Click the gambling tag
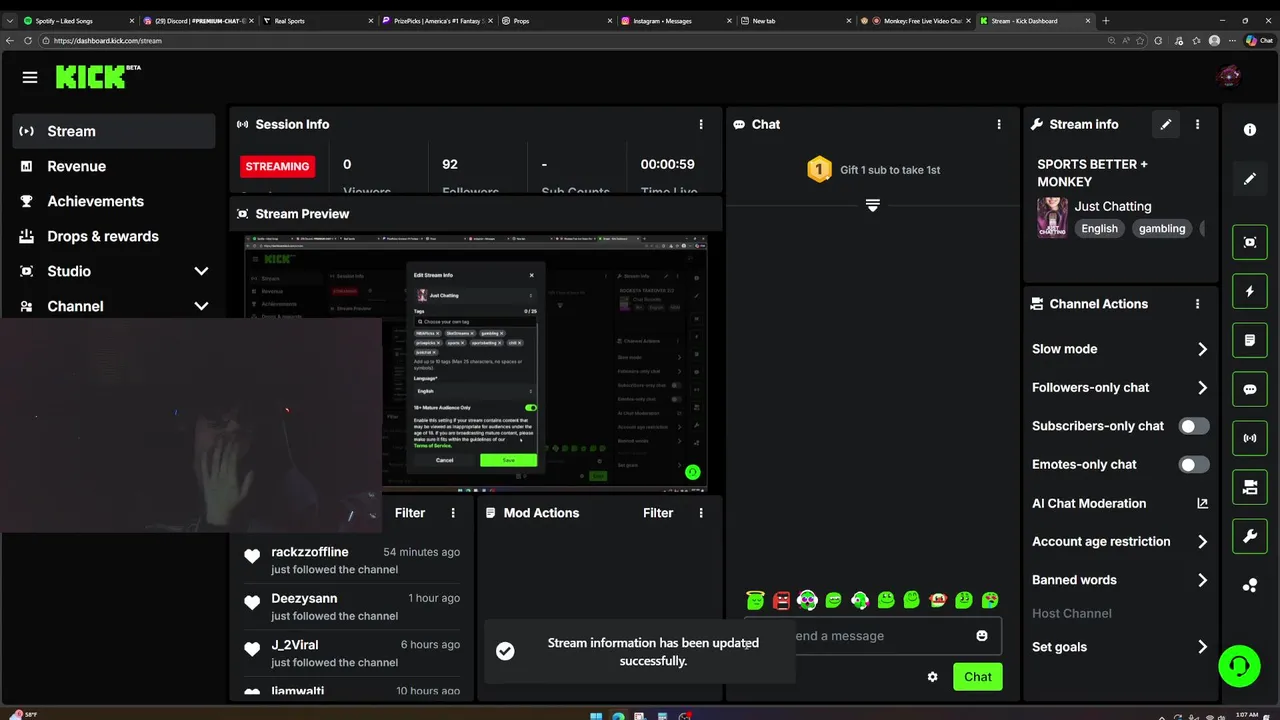The height and width of the screenshot is (720, 1280). pos(1162,228)
